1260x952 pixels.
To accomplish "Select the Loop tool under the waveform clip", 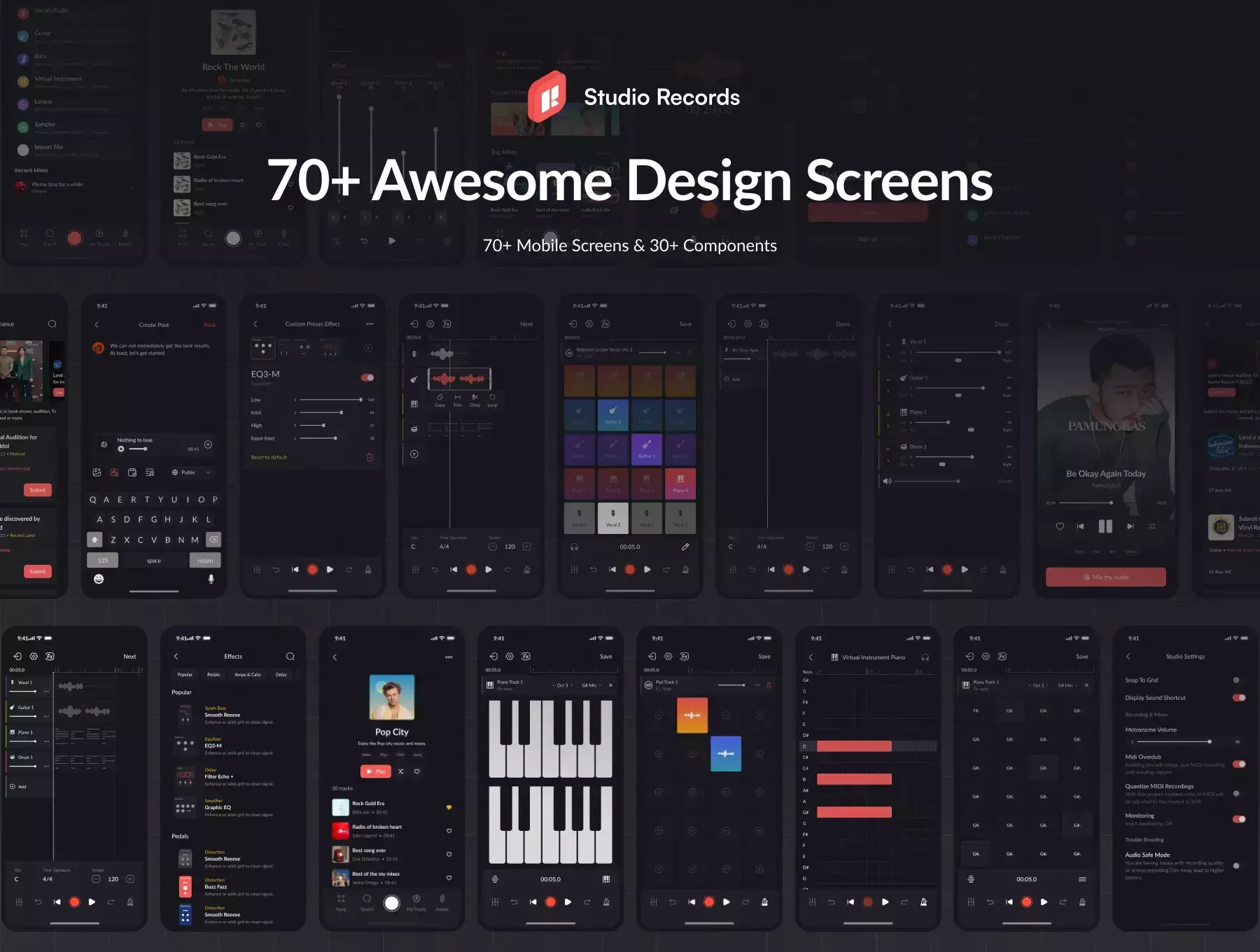I will 492,400.
